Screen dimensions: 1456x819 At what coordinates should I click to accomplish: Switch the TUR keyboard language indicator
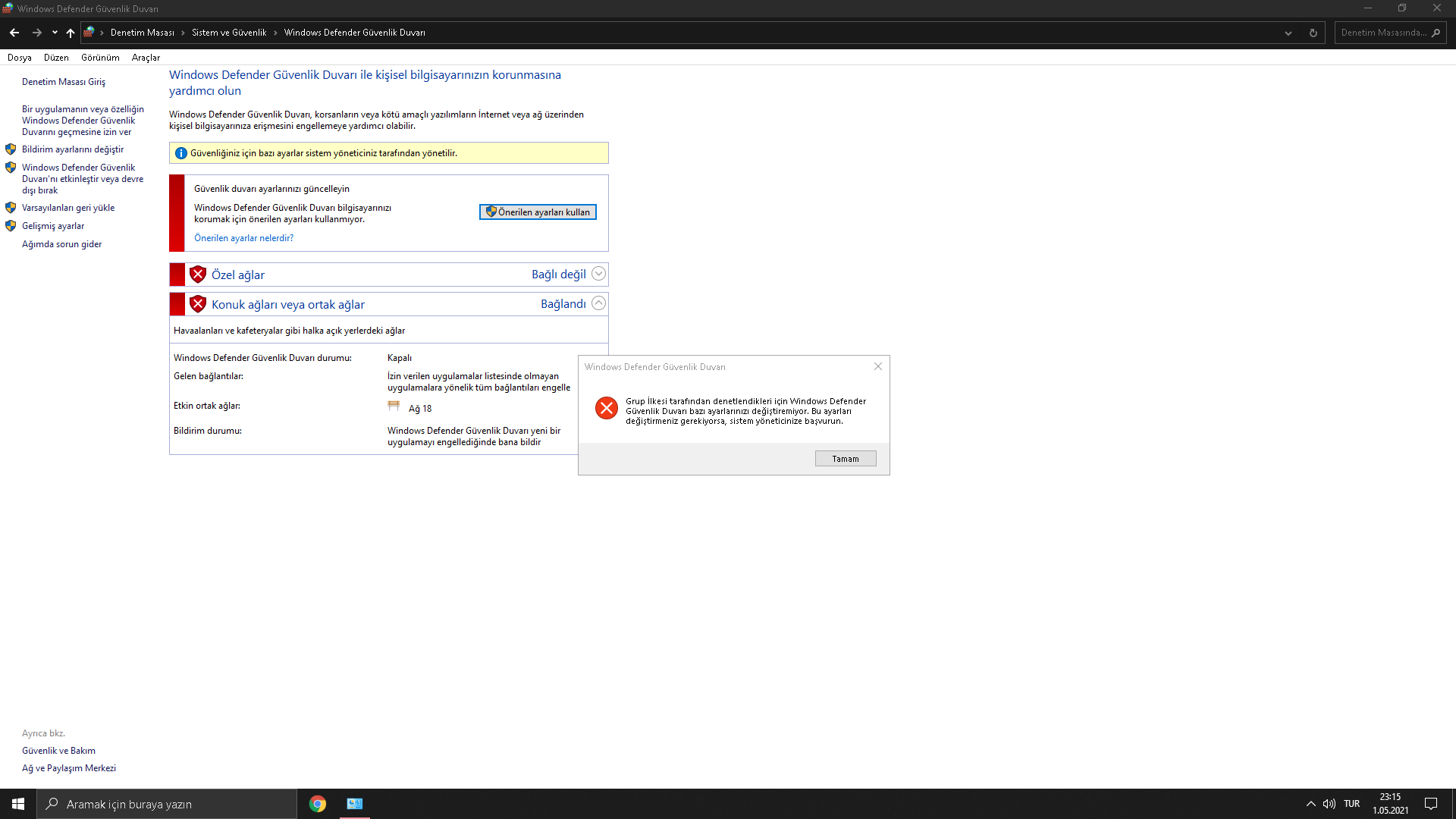tap(1352, 804)
